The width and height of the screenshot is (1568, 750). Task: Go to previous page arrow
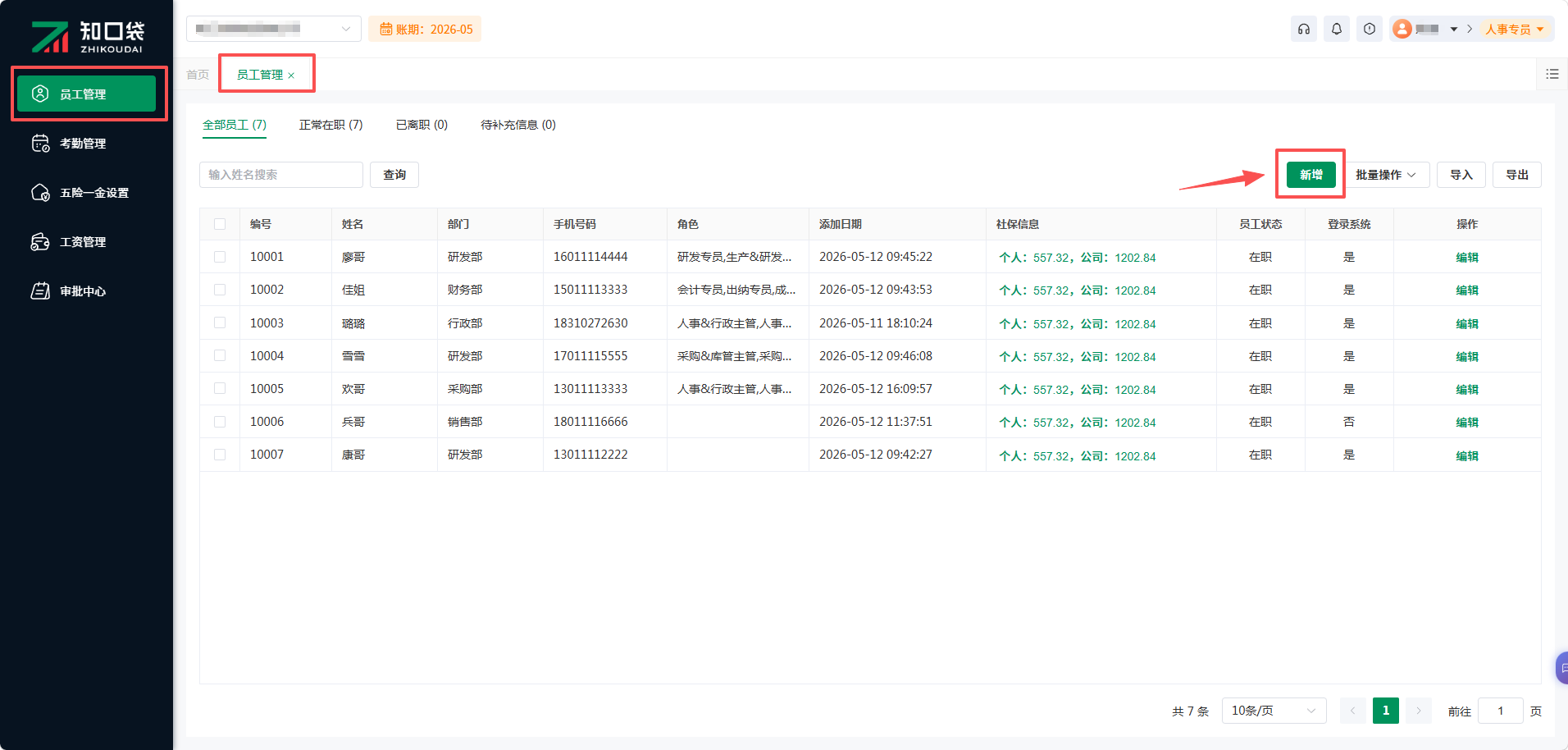[x=1353, y=711]
